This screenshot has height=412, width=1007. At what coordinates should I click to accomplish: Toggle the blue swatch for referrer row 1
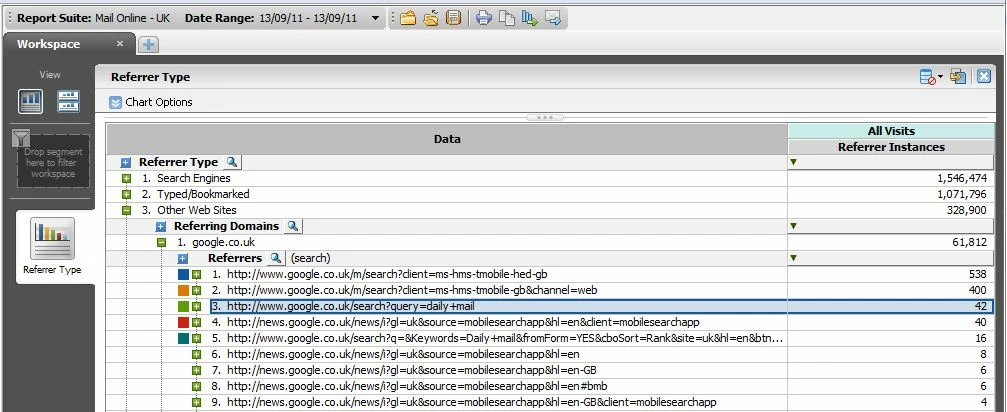[184, 275]
